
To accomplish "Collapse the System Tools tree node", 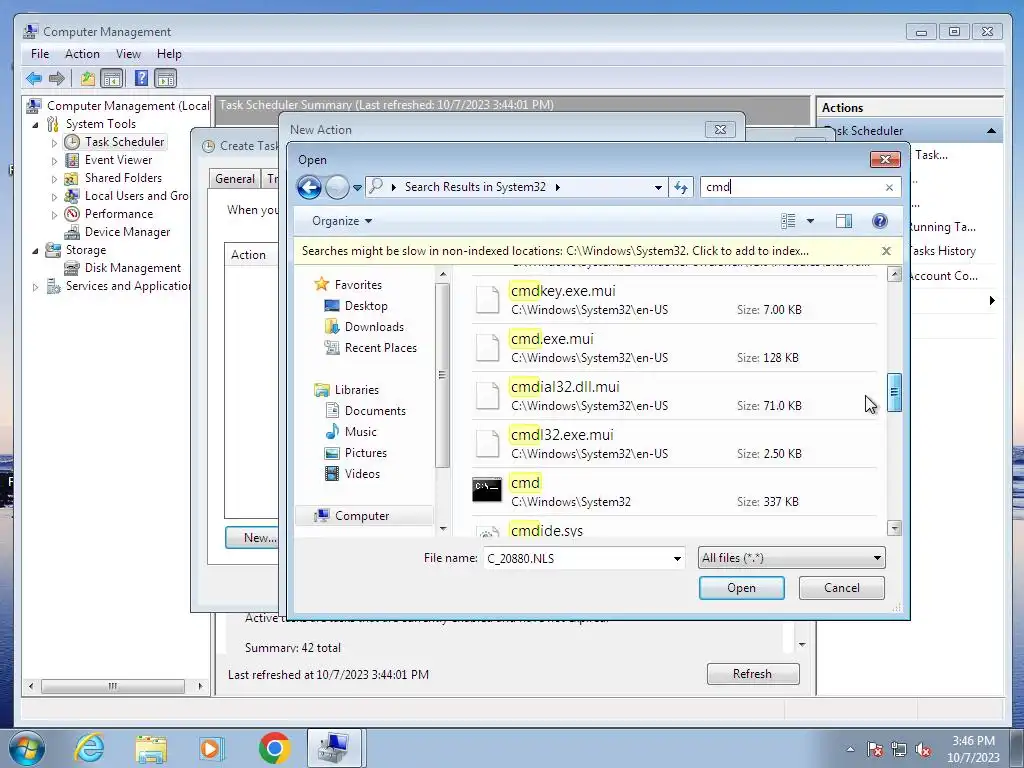I will pos(35,124).
